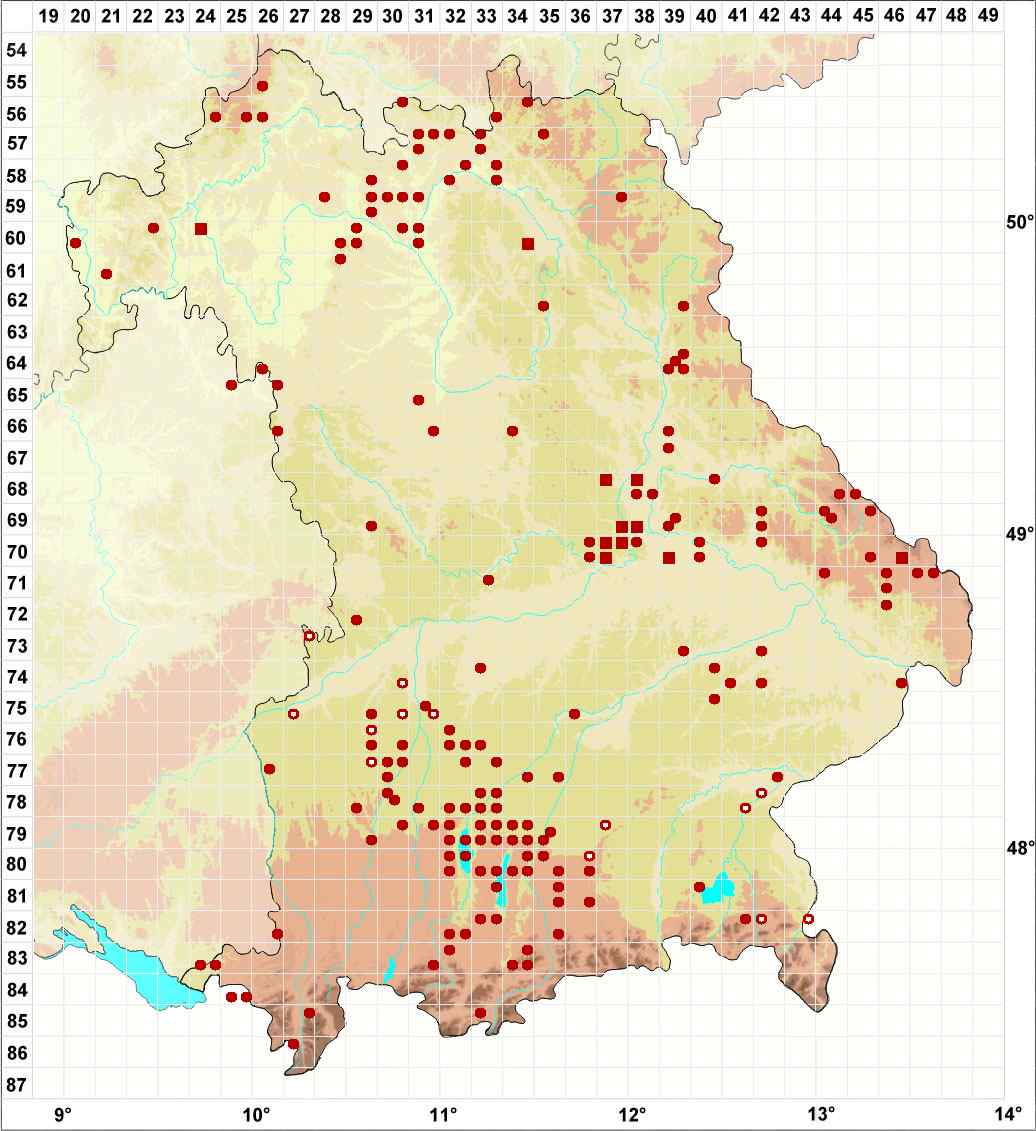
Task: Click column header 48
Action: pos(957,15)
